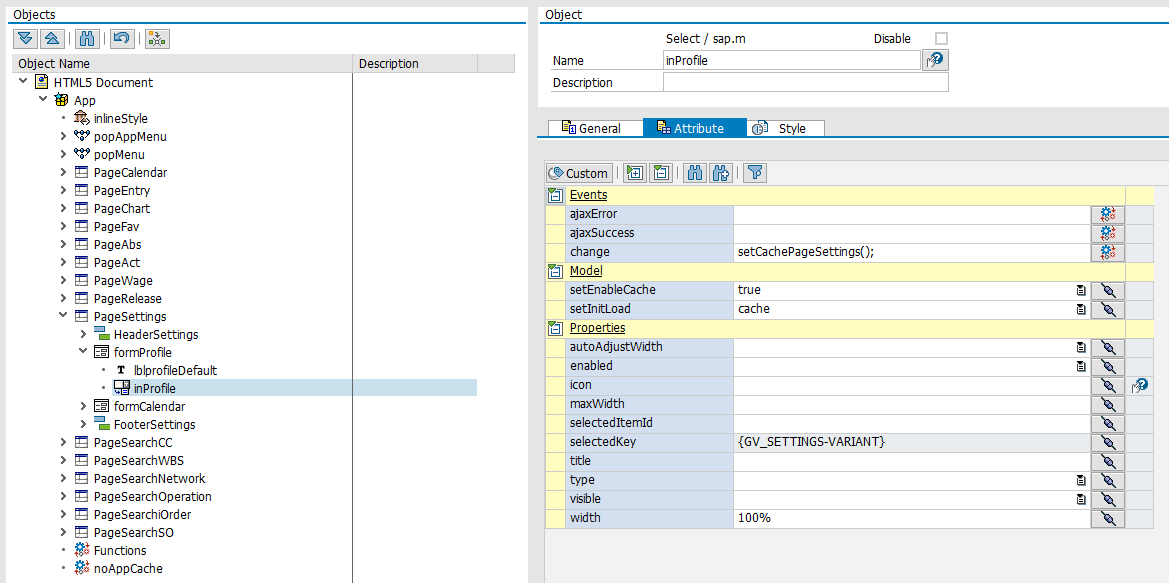The height and width of the screenshot is (583, 1169).
Task: Click the Find Next binoculars in the attribute toolbar
Action: point(721,173)
